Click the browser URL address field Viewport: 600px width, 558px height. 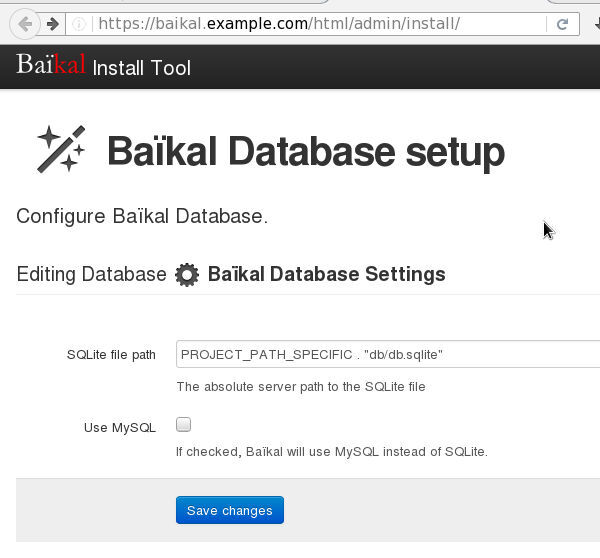pos(300,24)
